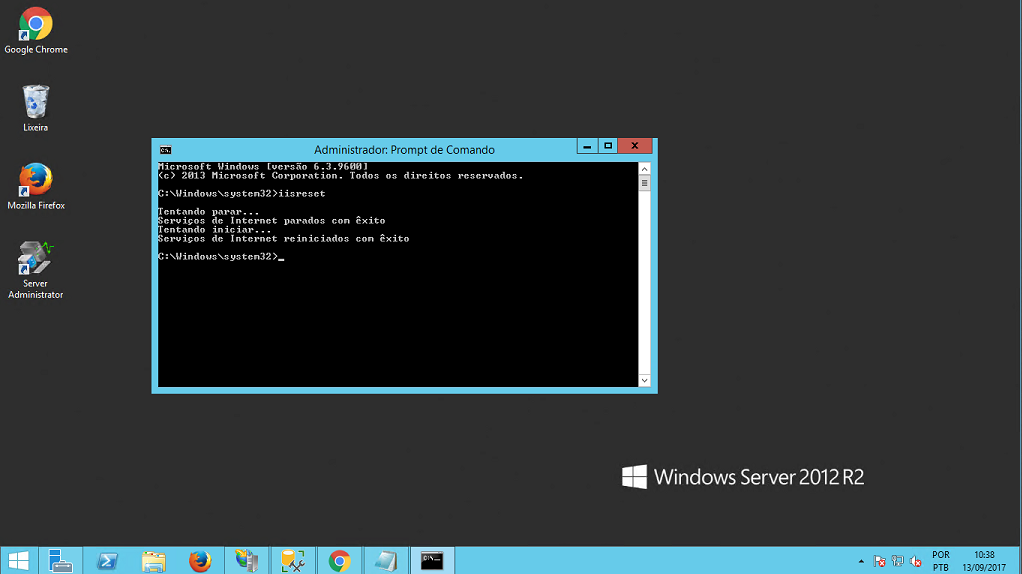Open the database tools taskbar icon
Image resolution: width=1022 pixels, height=574 pixels.
(x=293, y=560)
